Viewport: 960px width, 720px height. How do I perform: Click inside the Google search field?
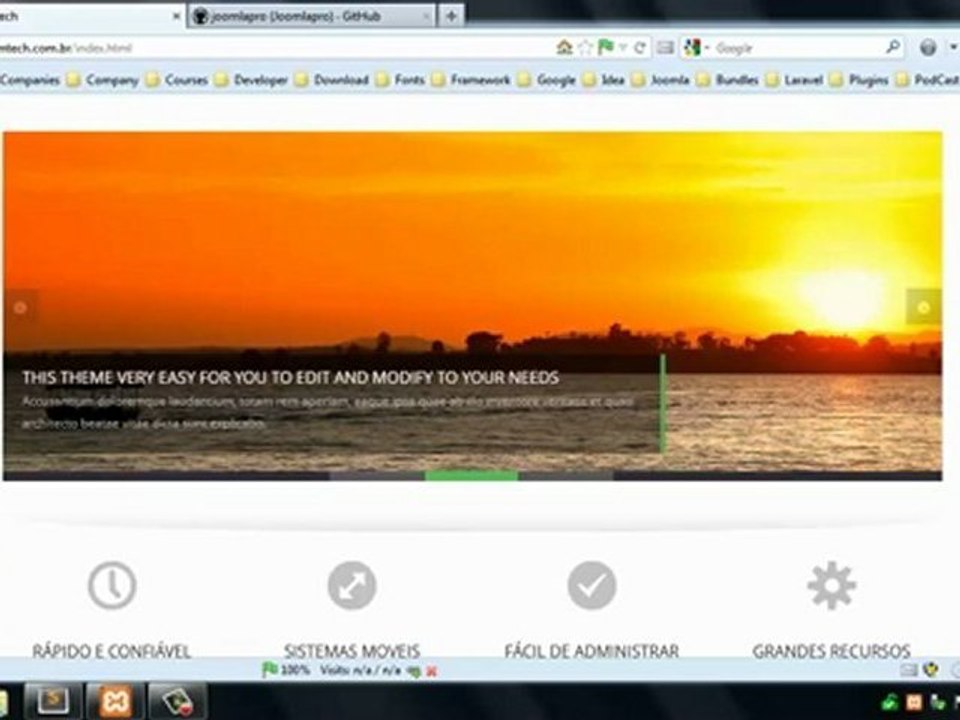[796, 48]
